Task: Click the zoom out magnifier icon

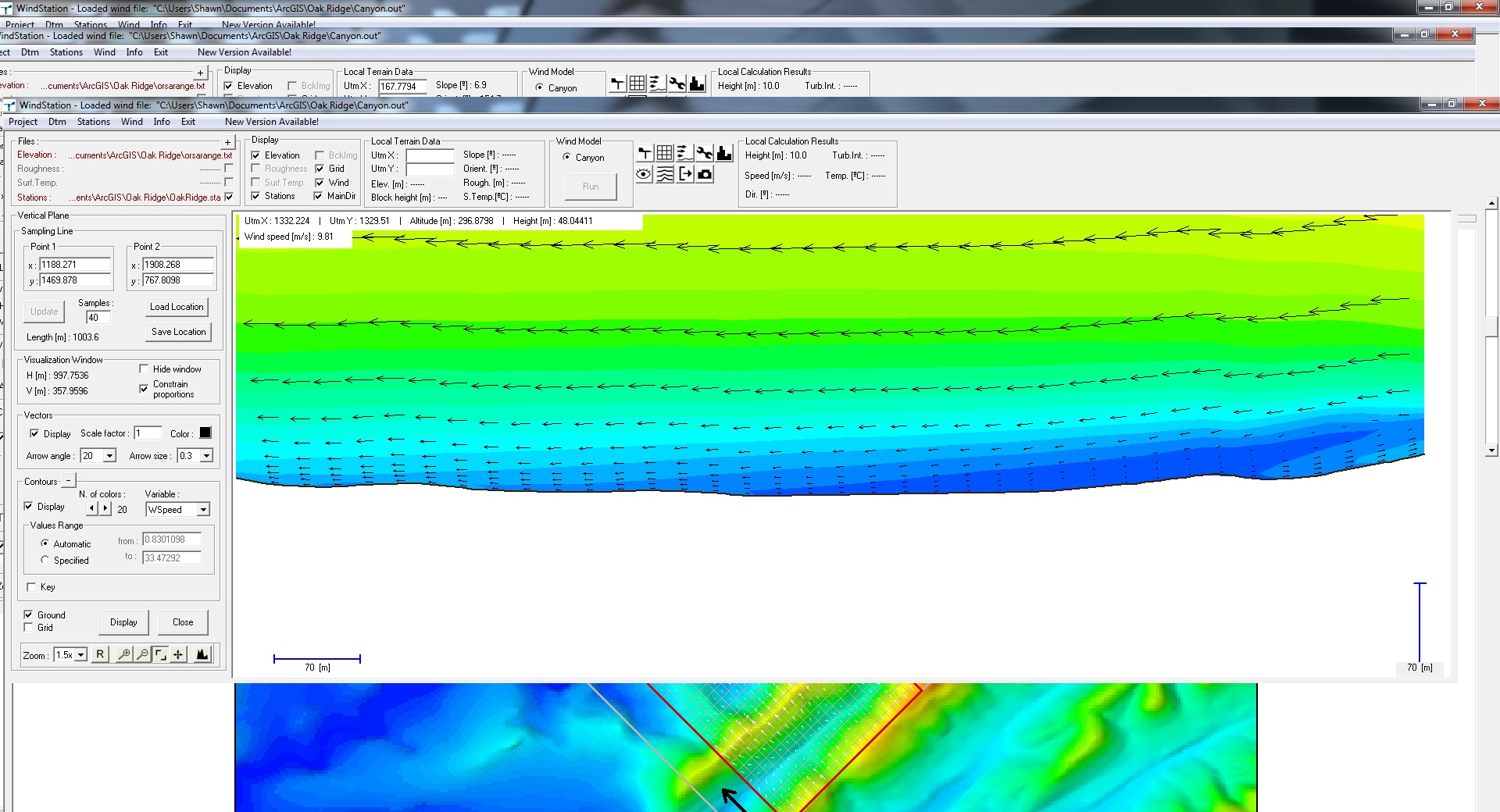Action: pos(142,654)
